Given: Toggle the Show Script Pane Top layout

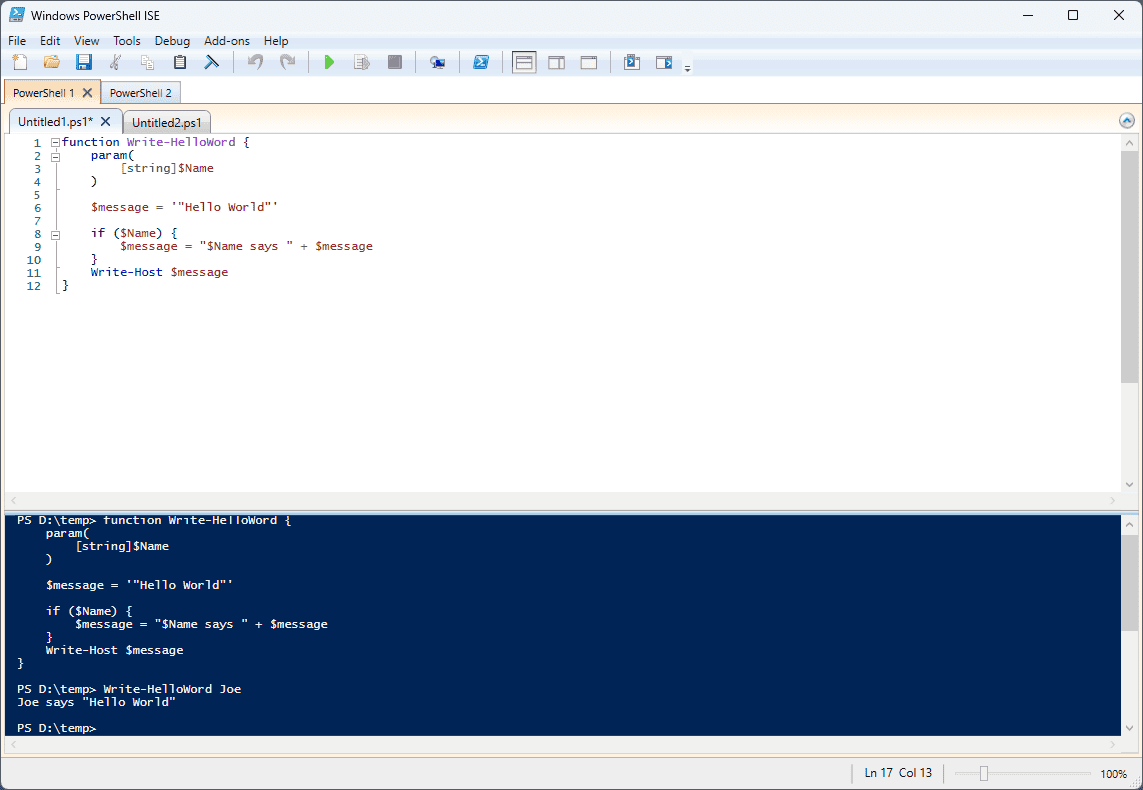Looking at the screenshot, I should (523, 62).
